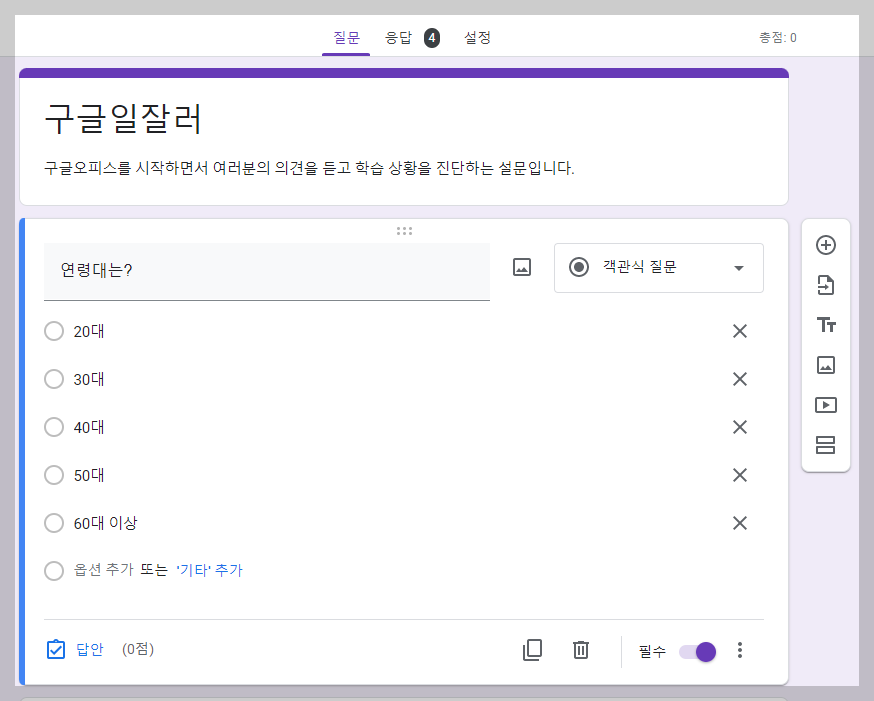Edit the 40대 option text

pos(89,427)
